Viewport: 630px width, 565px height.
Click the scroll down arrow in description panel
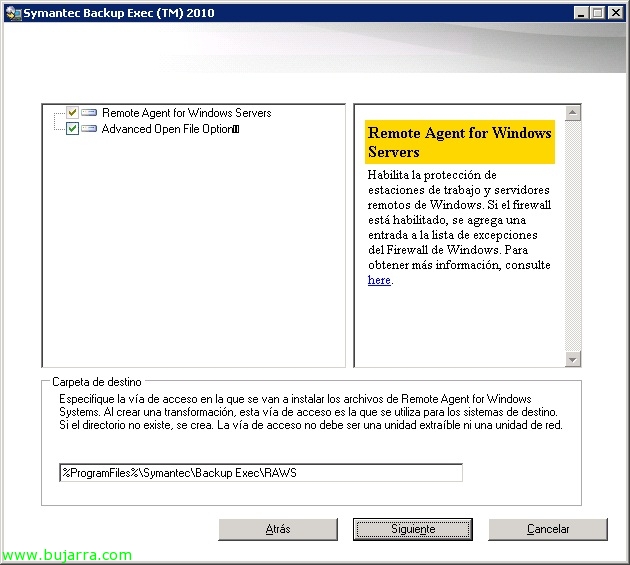coord(573,359)
